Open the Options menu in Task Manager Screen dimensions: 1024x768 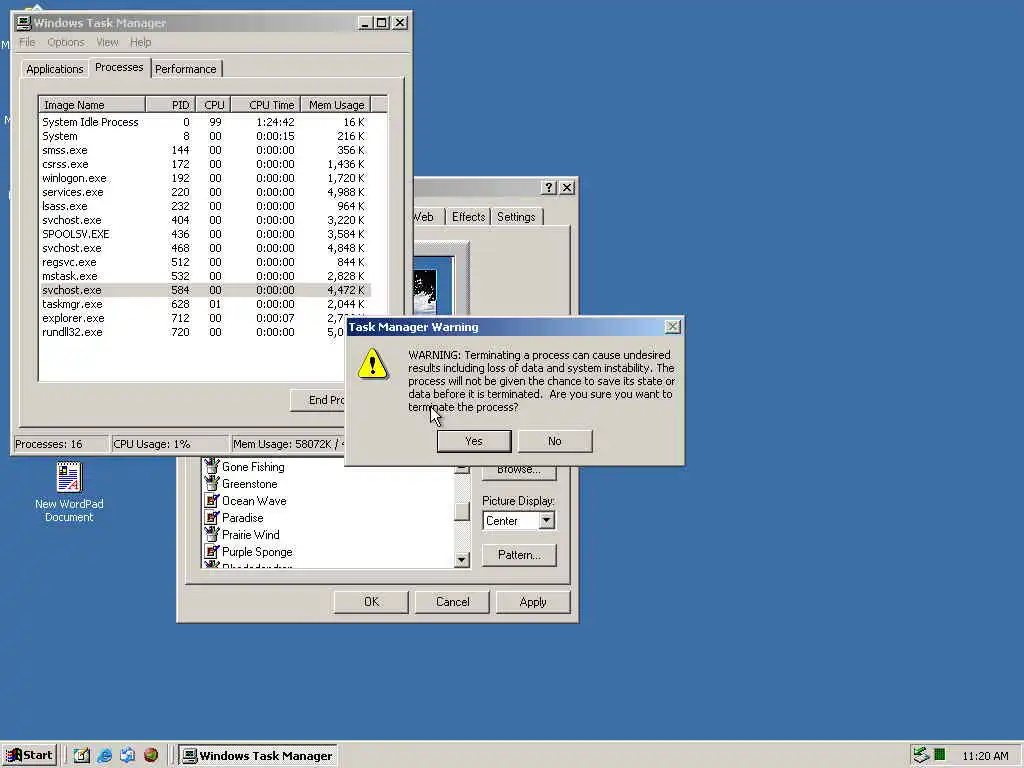tap(65, 42)
